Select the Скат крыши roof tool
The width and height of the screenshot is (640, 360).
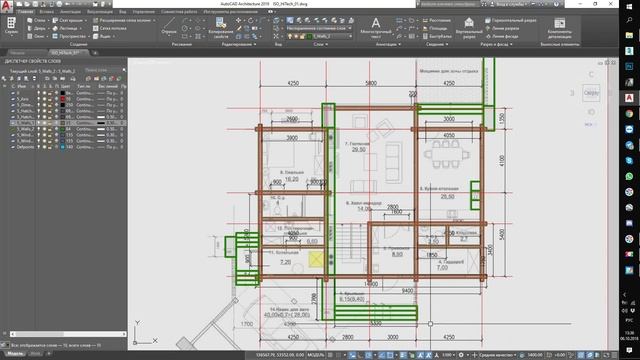68,20
